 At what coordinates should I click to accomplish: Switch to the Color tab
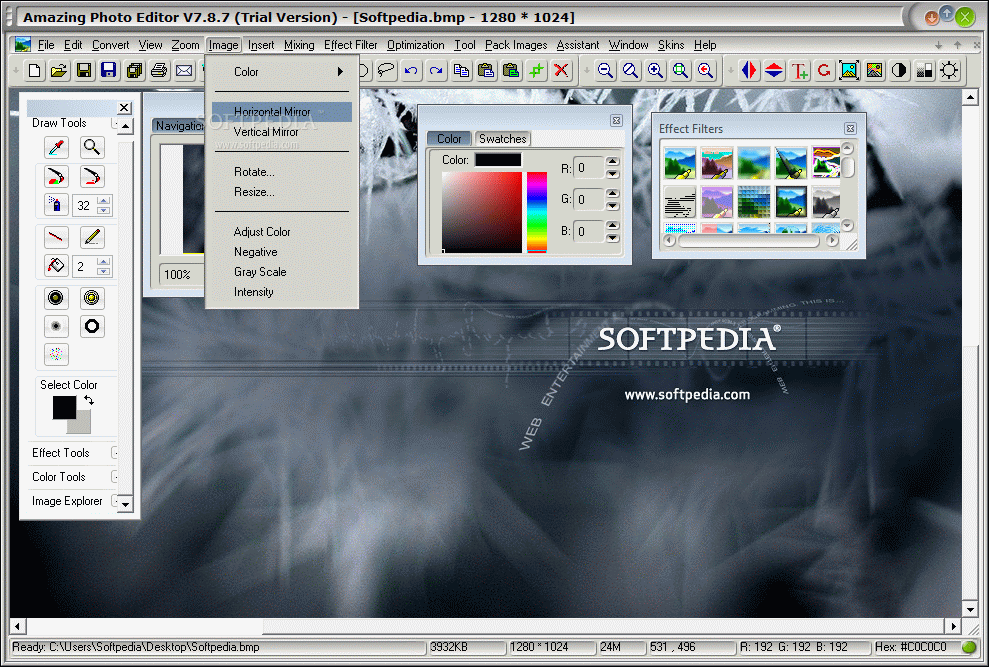pyautogui.click(x=449, y=139)
